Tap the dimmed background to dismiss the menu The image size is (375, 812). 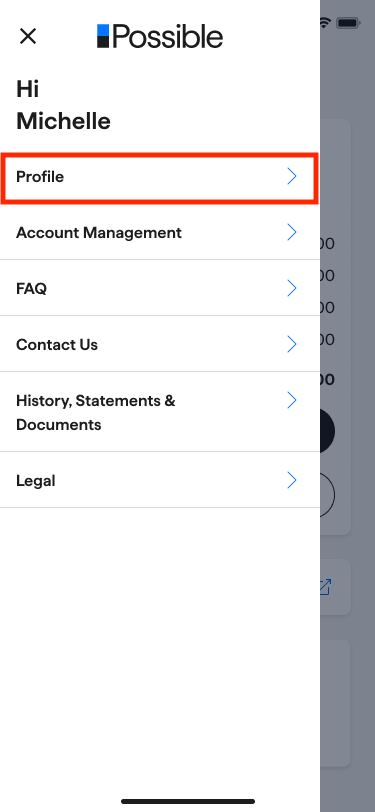click(347, 699)
